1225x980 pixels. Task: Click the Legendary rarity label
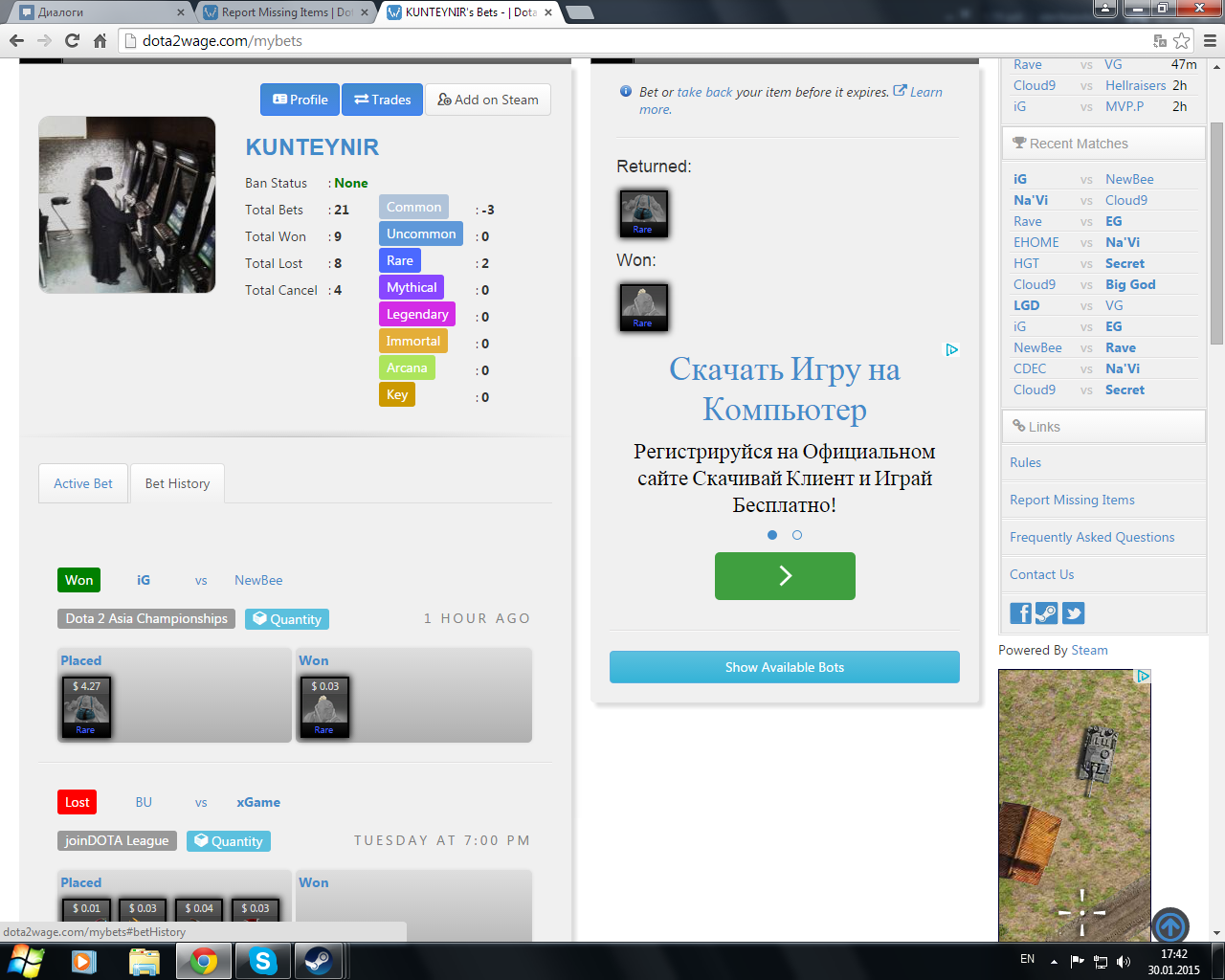[x=417, y=314]
